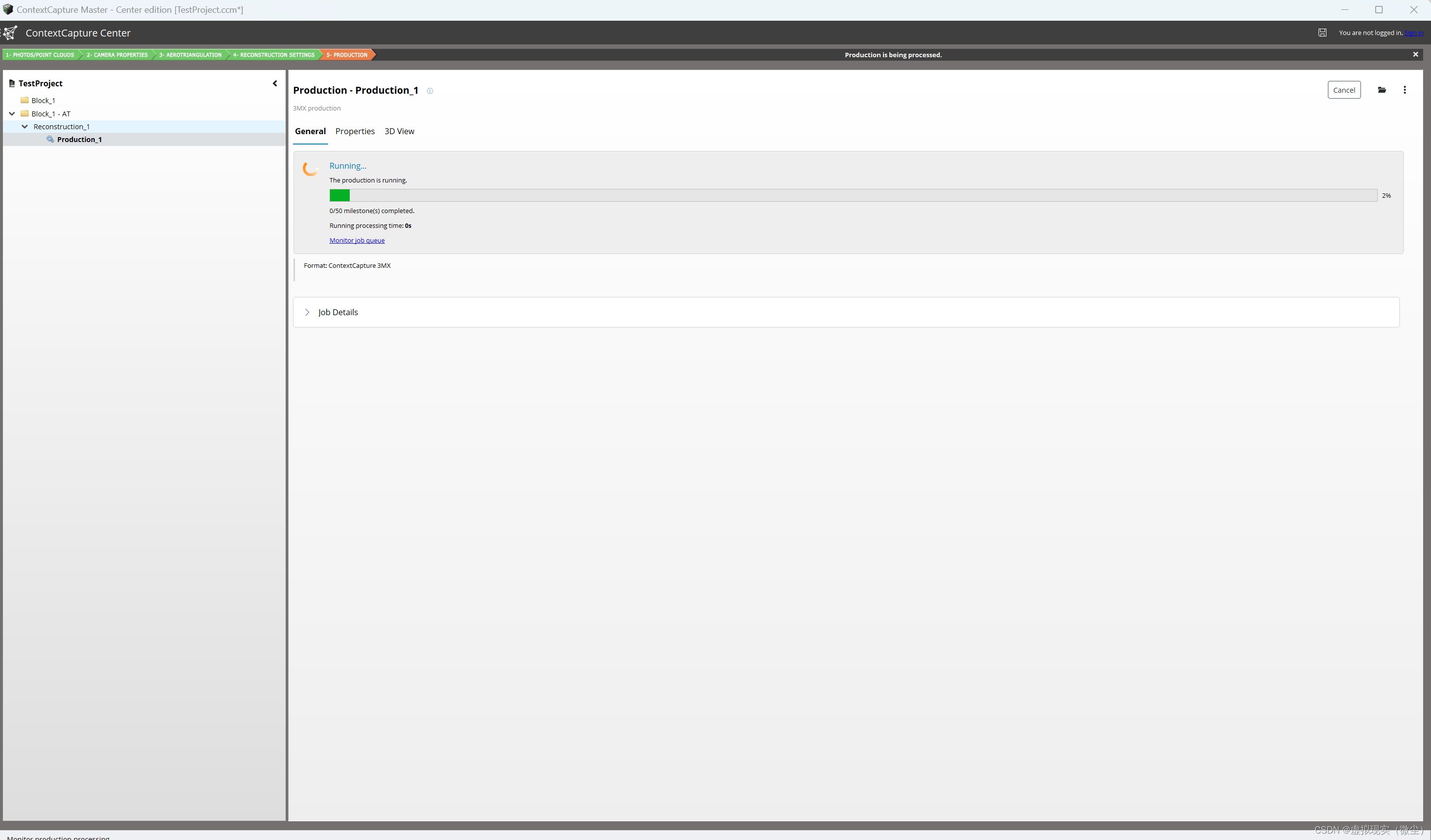Go to the Aerotriangulation workflow step
The height and width of the screenshot is (840, 1431).
tap(190, 55)
